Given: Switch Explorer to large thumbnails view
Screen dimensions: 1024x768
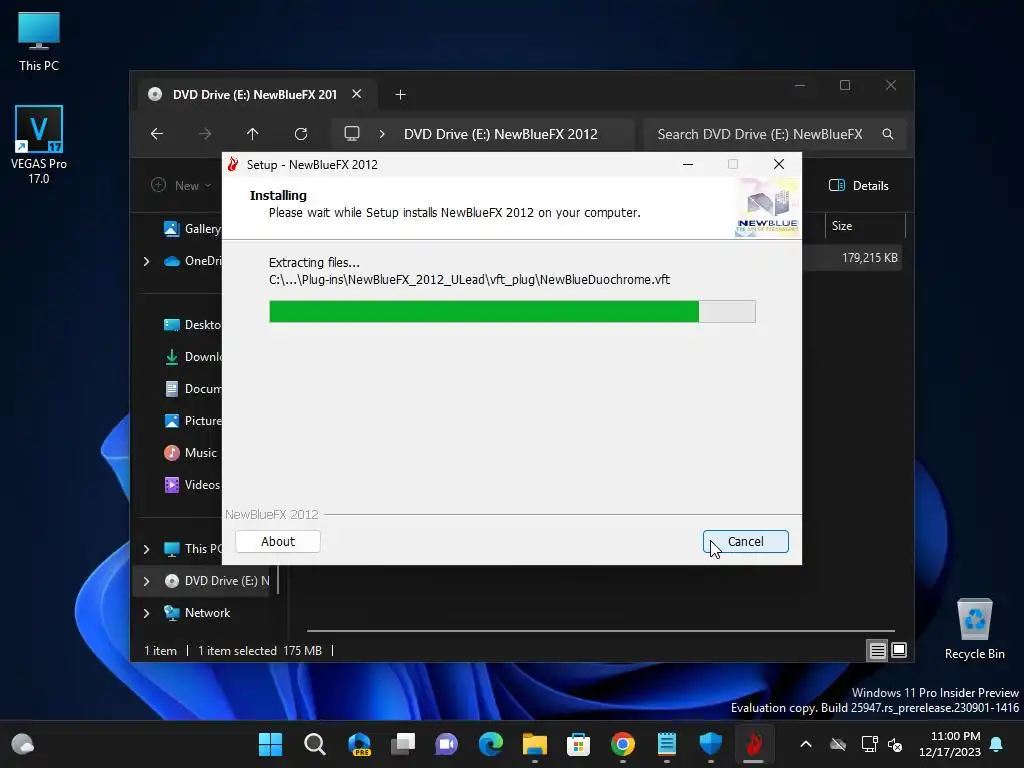Looking at the screenshot, I should (899, 650).
